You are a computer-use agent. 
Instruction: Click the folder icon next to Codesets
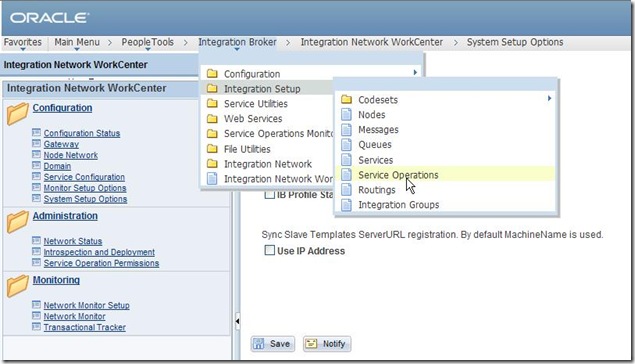click(346, 99)
